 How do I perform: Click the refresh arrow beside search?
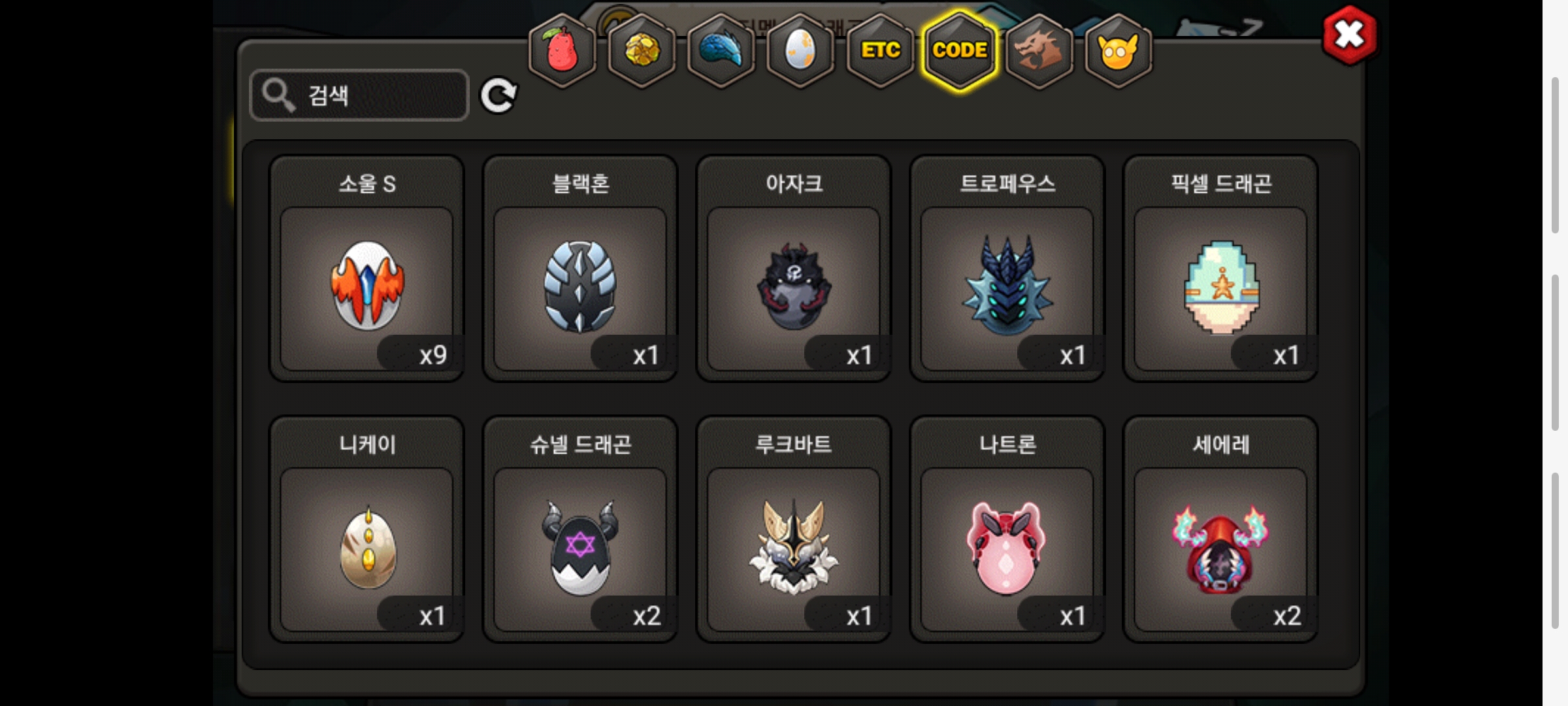pos(498,96)
